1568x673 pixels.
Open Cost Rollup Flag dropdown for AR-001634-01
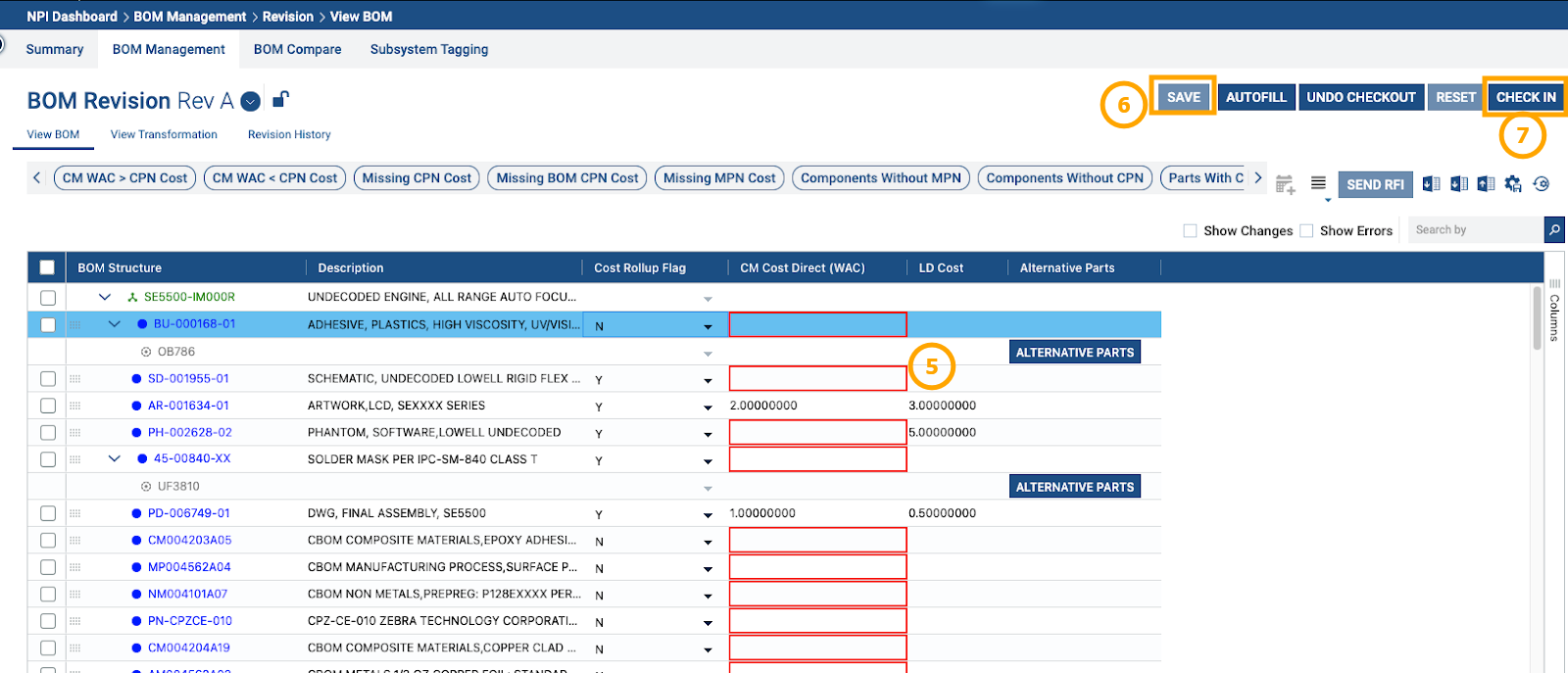pyautogui.click(x=708, y=407)
